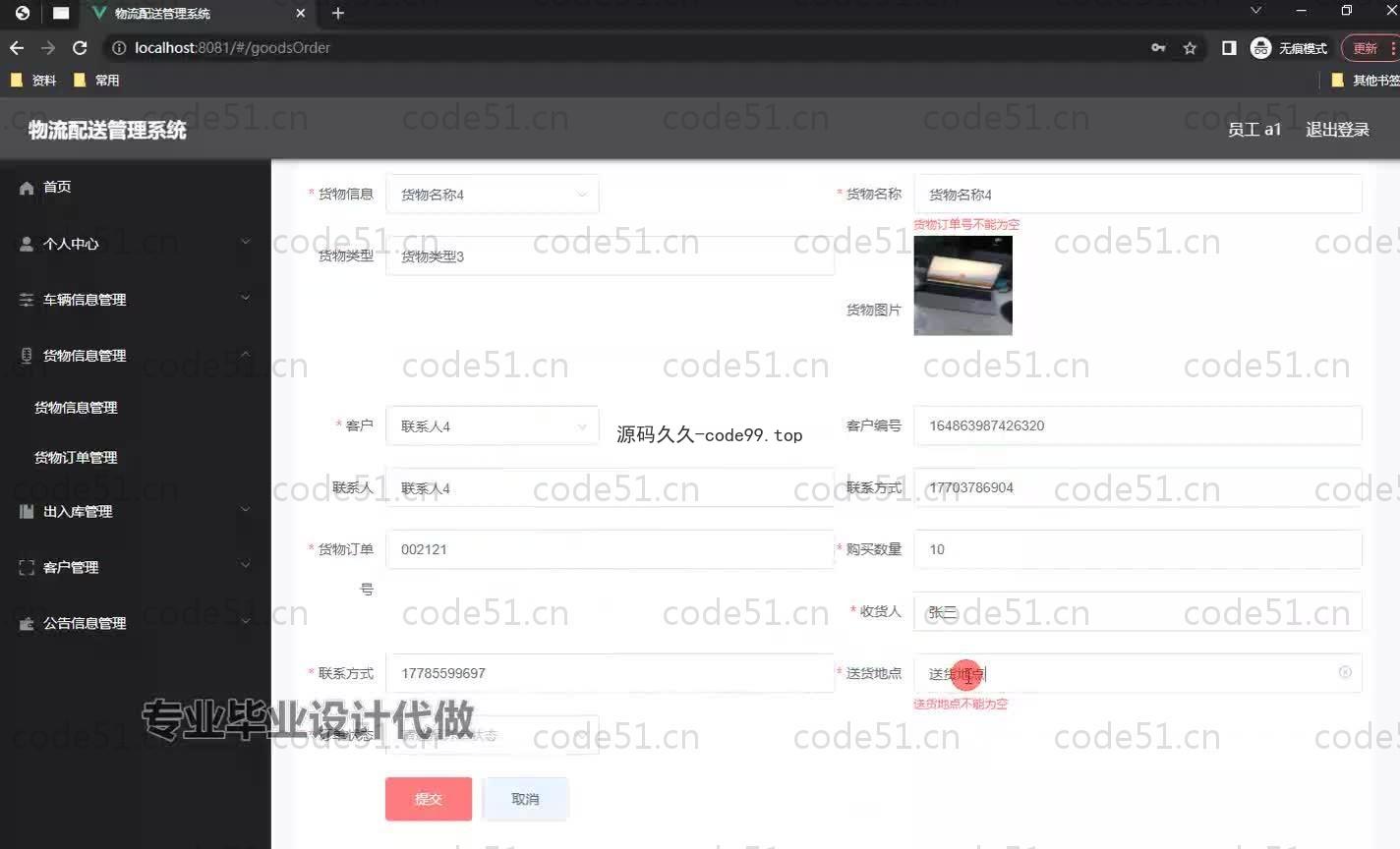Click the 货物类型 input field
1400x849 pixels.
point(610,256)
